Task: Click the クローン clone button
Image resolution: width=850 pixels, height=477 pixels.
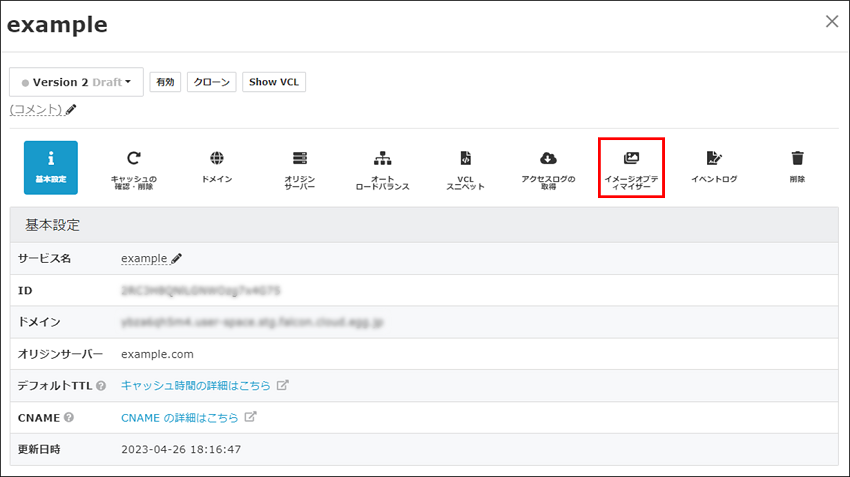Action: tap(211, 82)
